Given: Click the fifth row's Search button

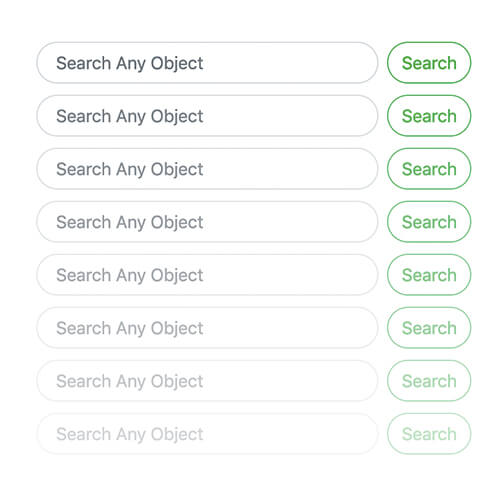Looking at the screenshot, I should point(429,275).
